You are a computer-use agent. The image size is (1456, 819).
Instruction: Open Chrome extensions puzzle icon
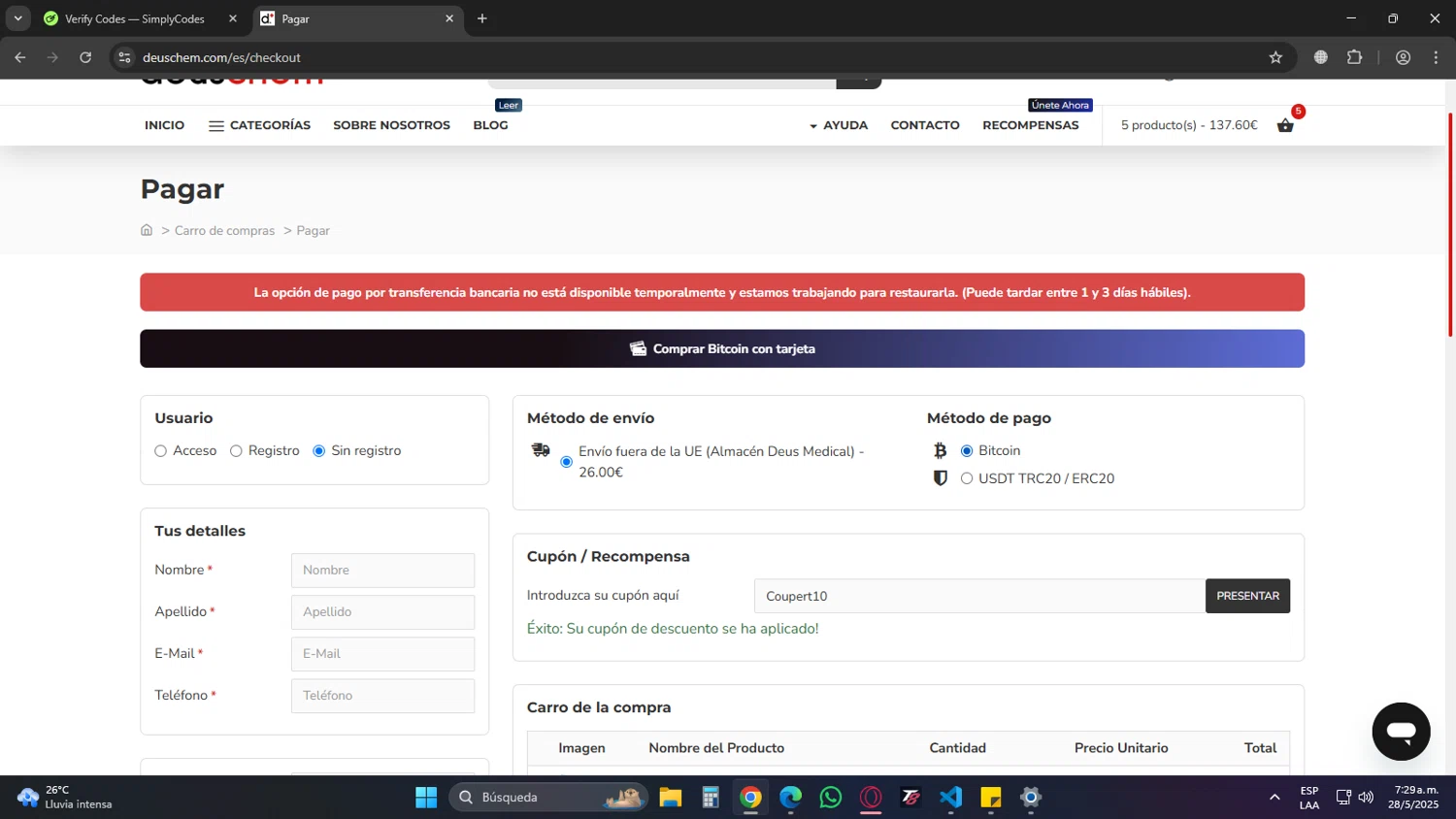point(1354,57)
